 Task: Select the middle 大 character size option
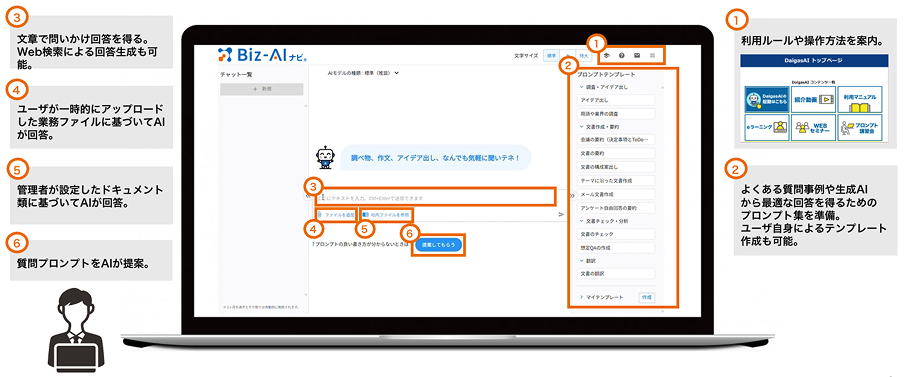coord(567,56)
